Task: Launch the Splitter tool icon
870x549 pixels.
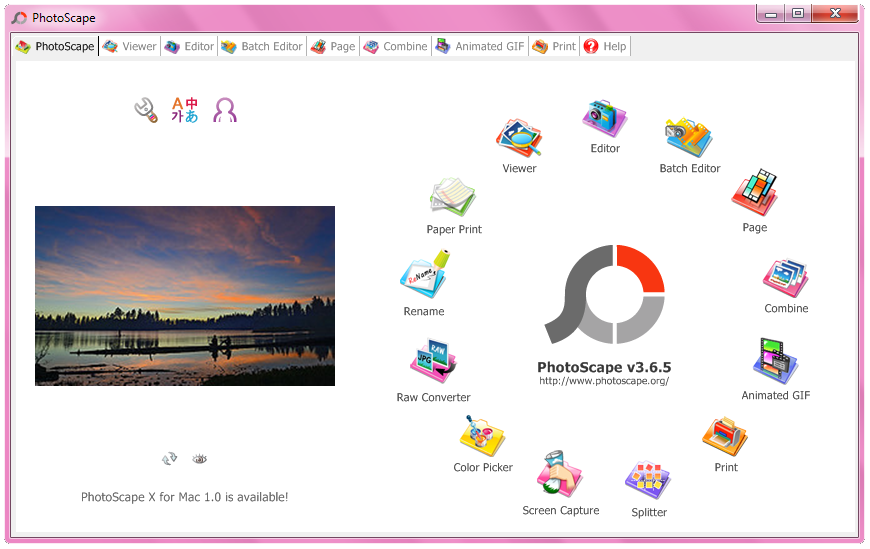Action: [x=648, y=480]
